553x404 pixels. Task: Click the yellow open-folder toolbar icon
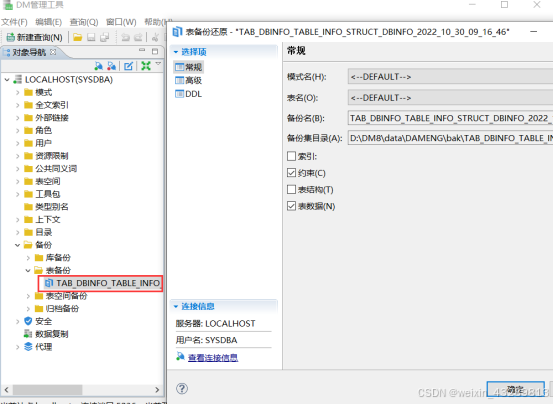click(78, 37)
